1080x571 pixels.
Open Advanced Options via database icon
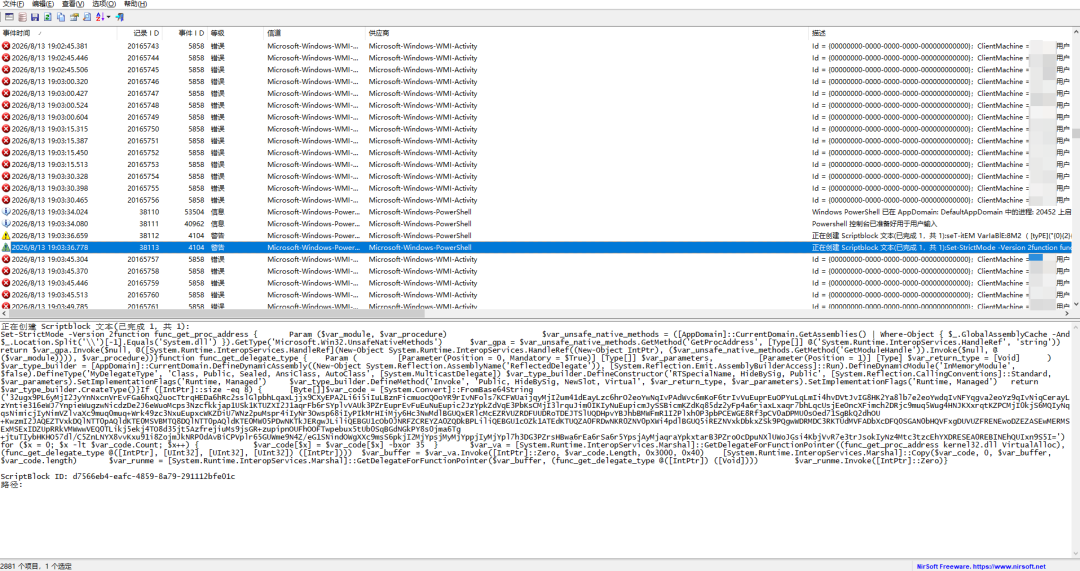pyautogui.click(x=22, y=17)
